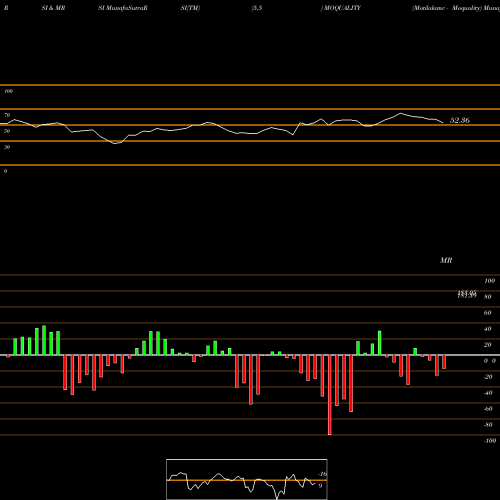
Task: Click the -60 label on MR axis
Action: (488, 409)
